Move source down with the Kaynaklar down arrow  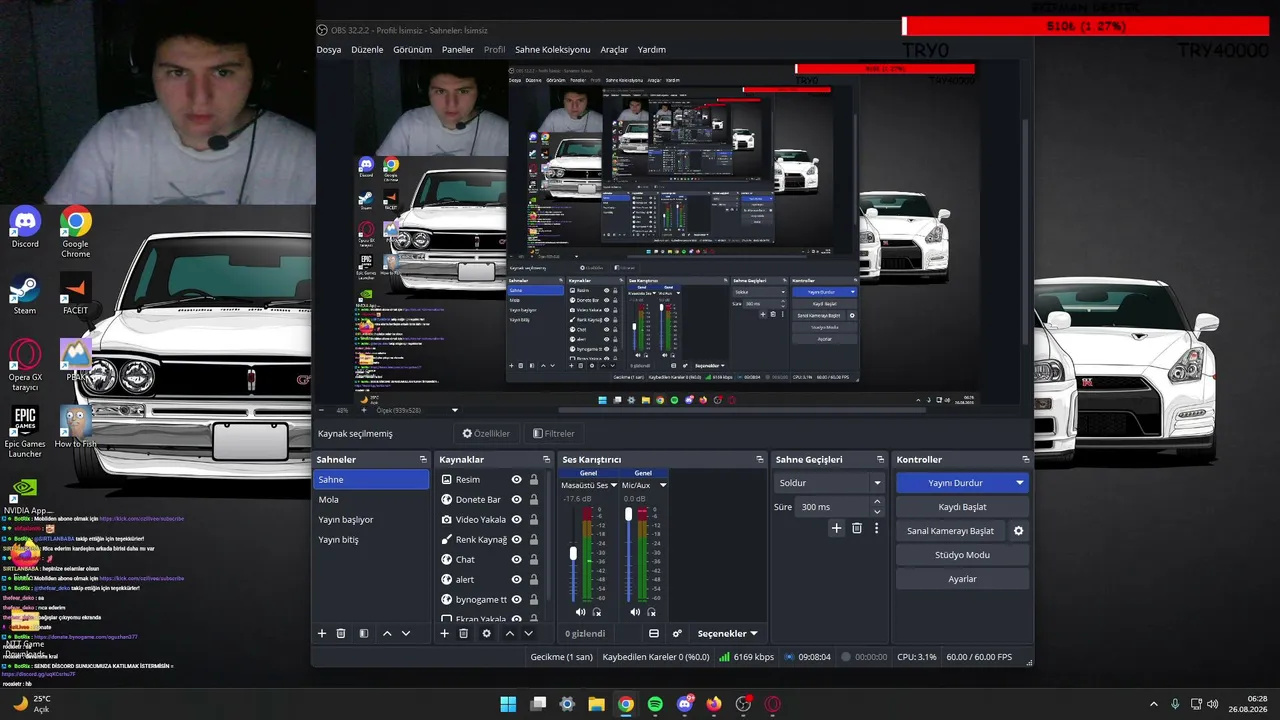(529, 633)
